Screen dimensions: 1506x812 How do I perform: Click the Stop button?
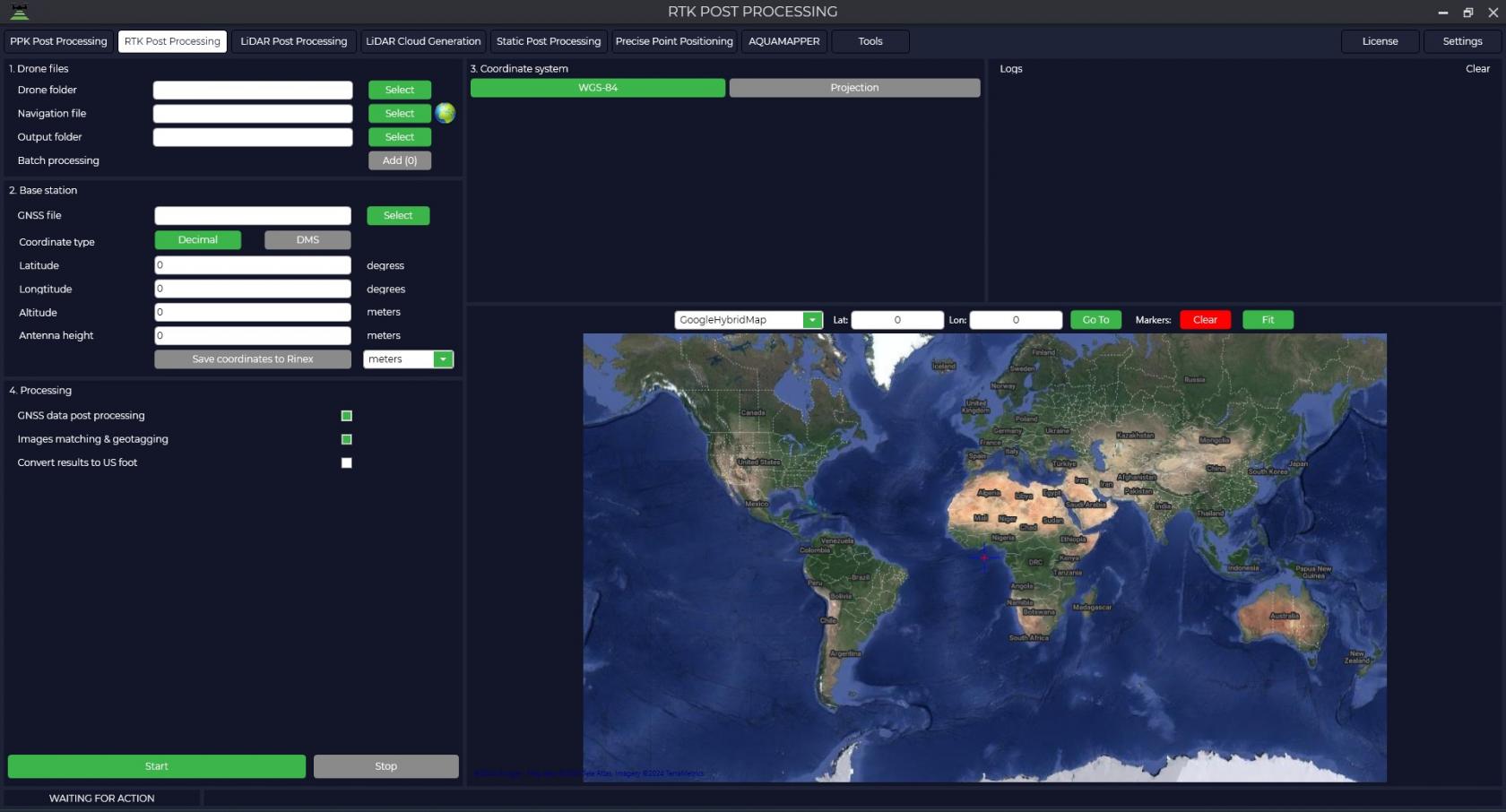point(386,766)
